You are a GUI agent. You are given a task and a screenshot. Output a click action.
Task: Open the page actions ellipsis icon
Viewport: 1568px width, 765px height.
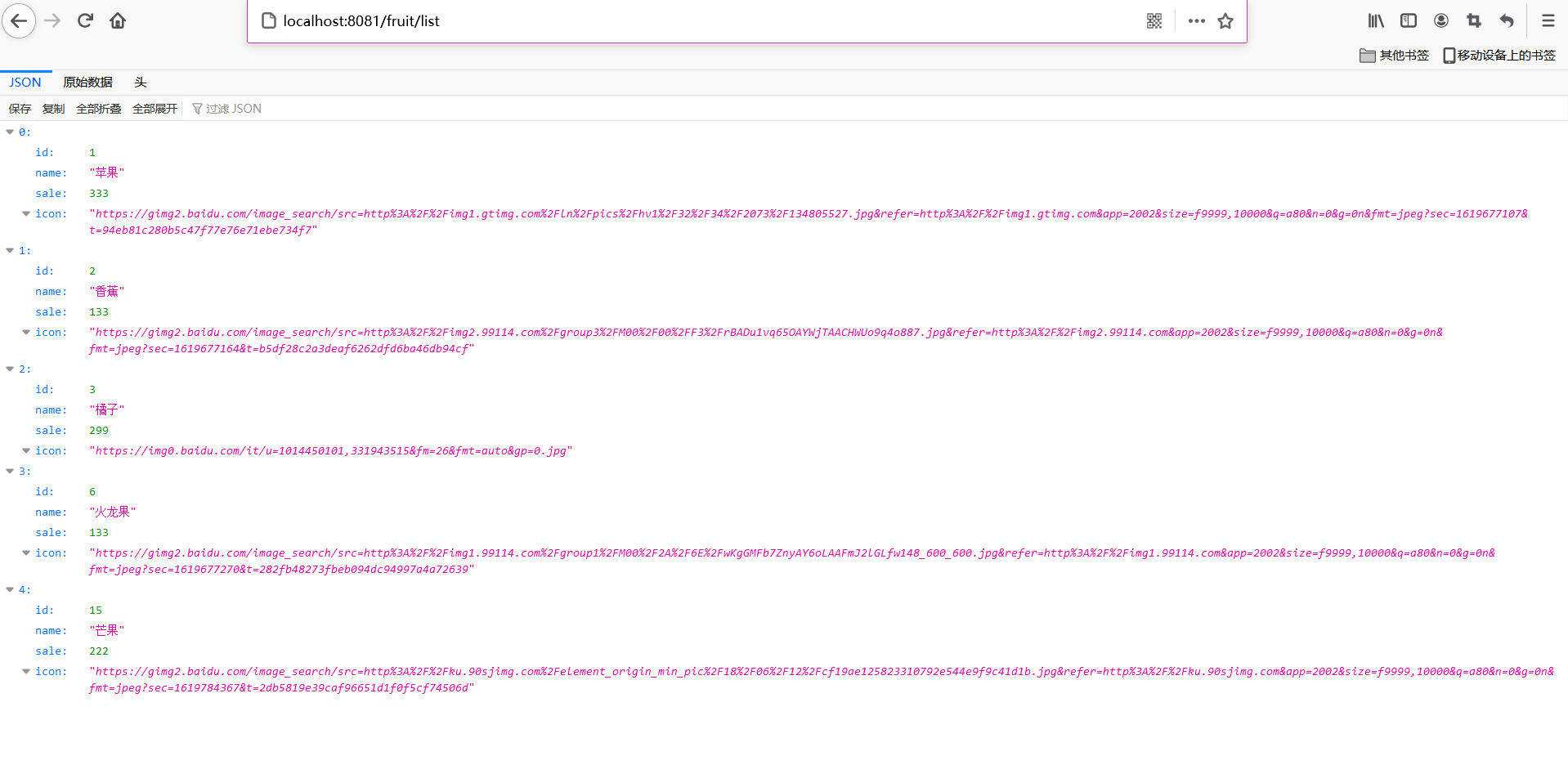pos(1196,20)
